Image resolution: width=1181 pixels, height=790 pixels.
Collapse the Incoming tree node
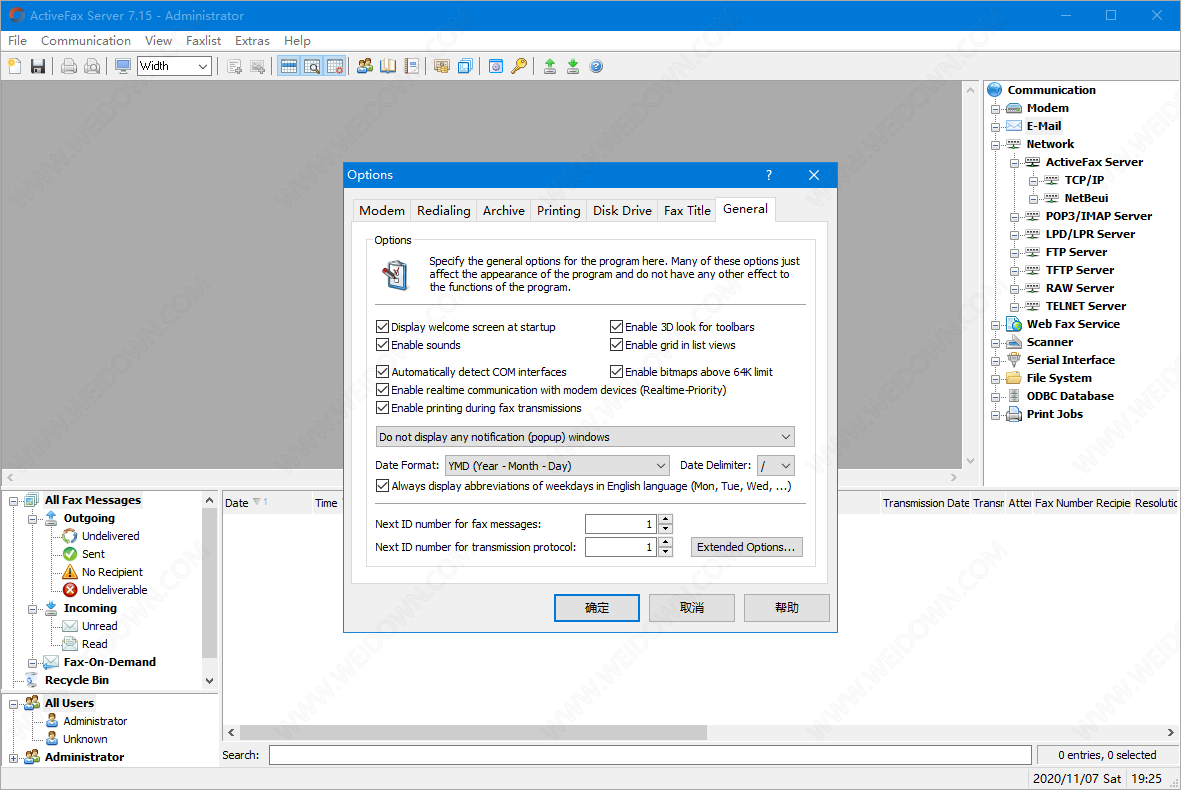click(x=32, y=609)
